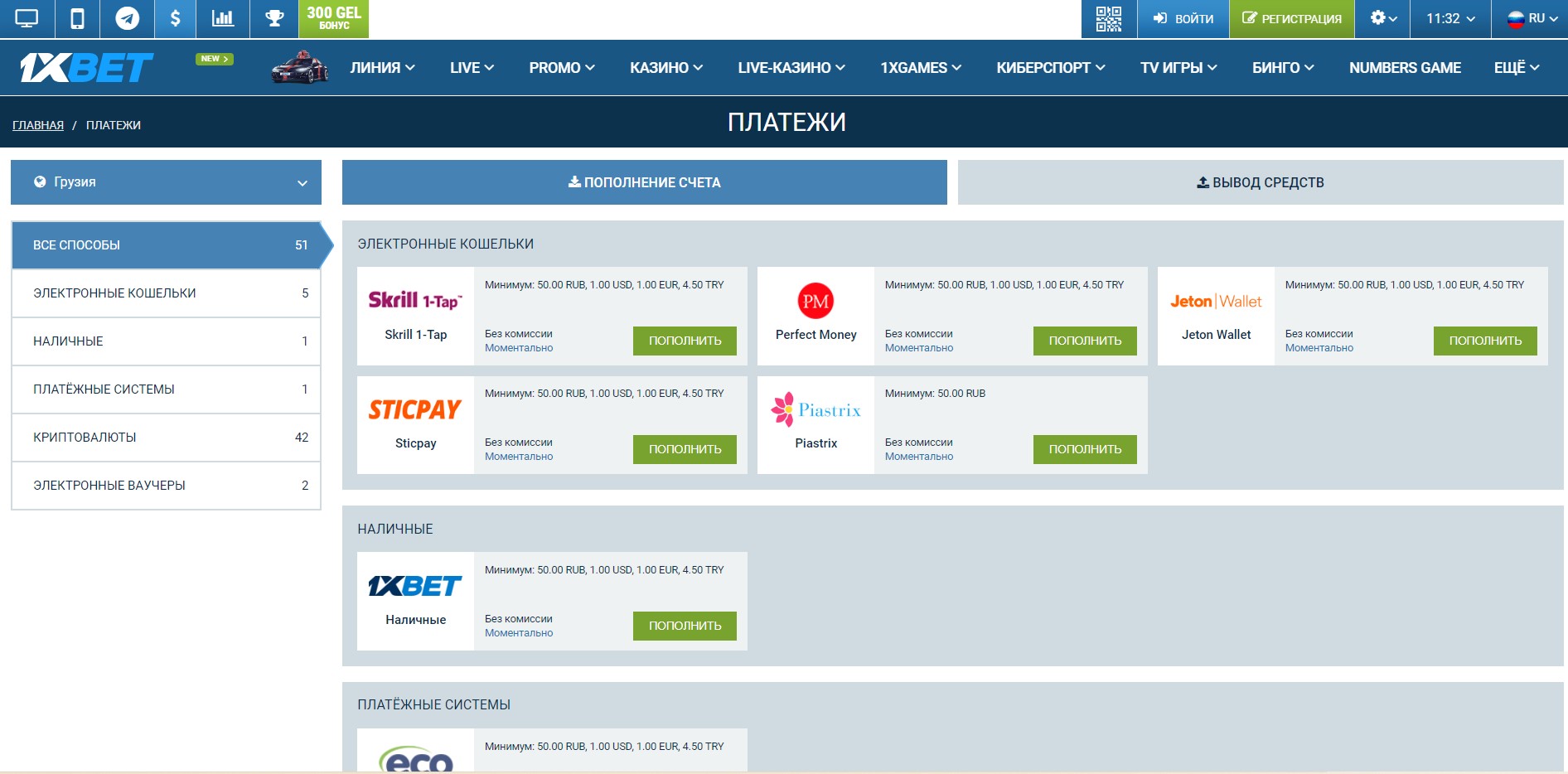Click the Piastrix logo
Viewport: 1568px width, 774px height.
(x=815, y=409)
